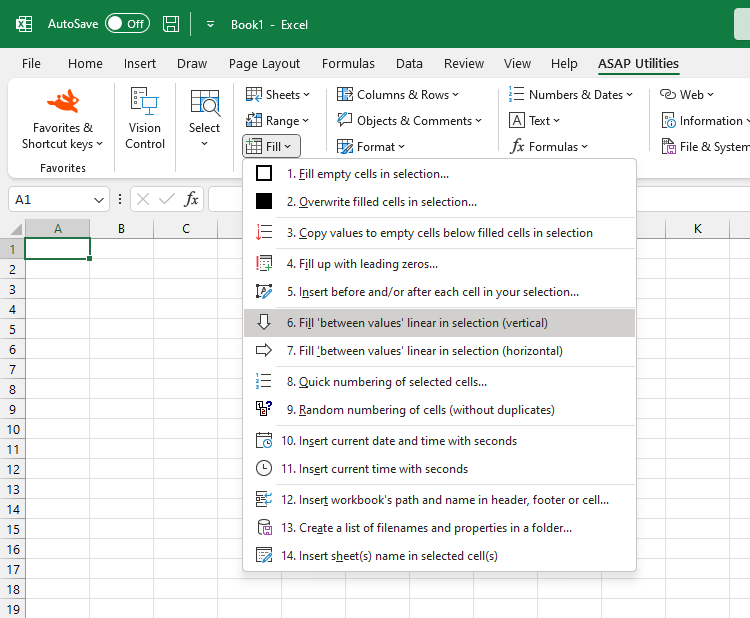Open the Web dropdown menu
This screenshot has width=750, height=618.
pyautogui.click(x=687, y=95)
